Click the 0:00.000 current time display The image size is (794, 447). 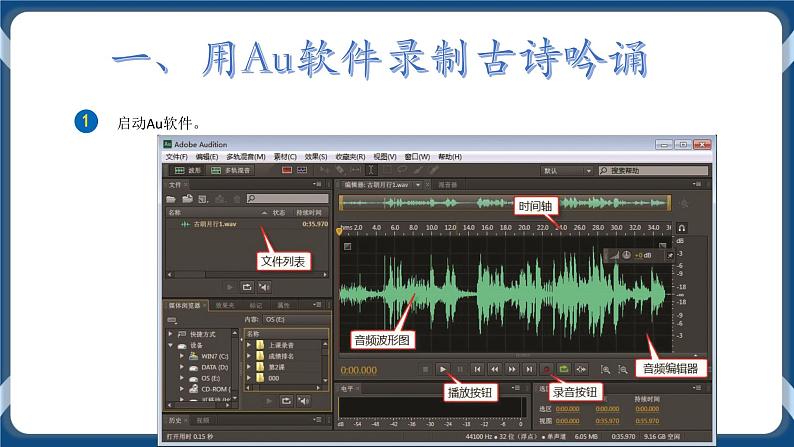(359, 370)
